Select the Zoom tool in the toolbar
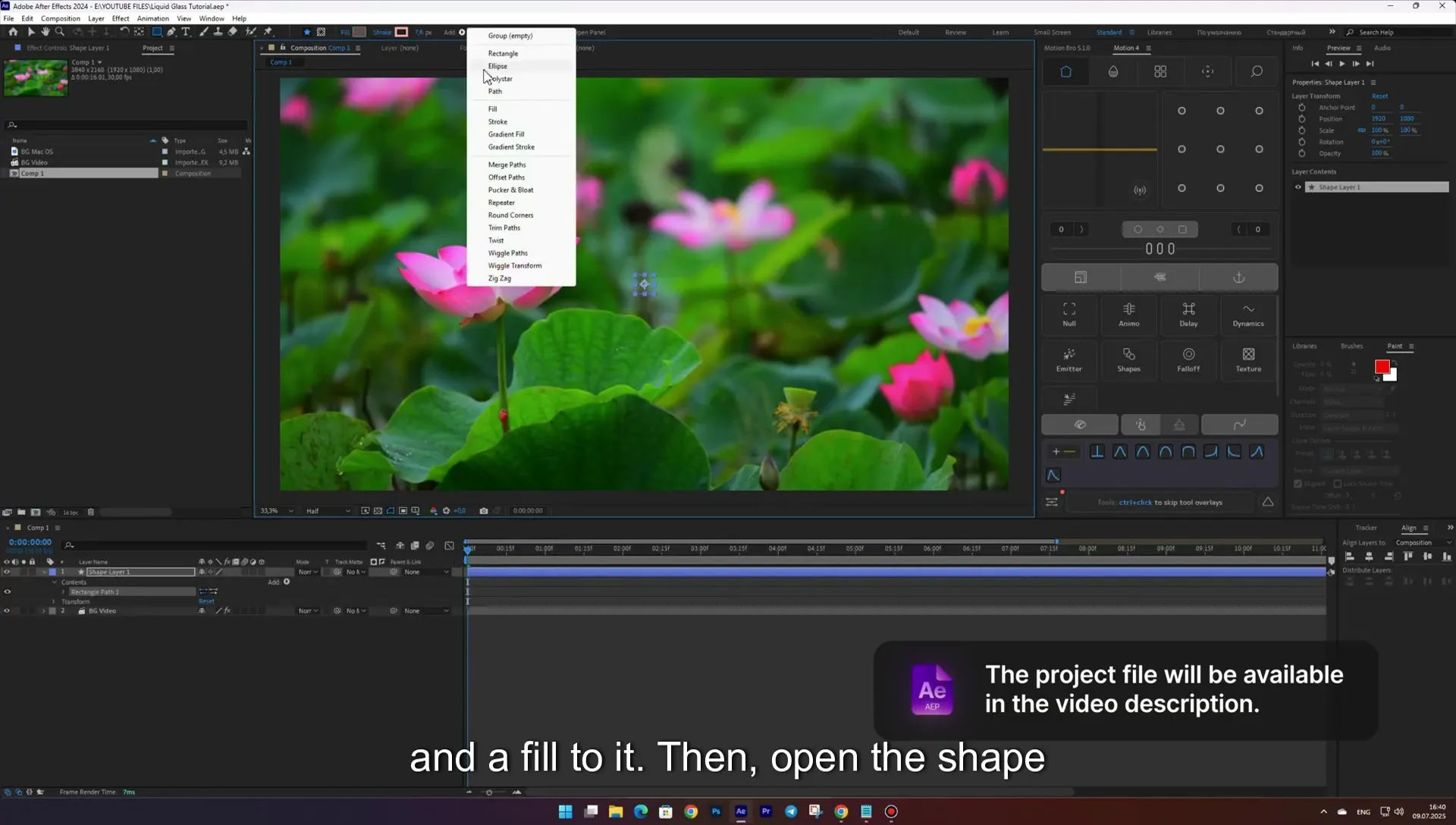1456x825 pixels. [x=59, y=32]
